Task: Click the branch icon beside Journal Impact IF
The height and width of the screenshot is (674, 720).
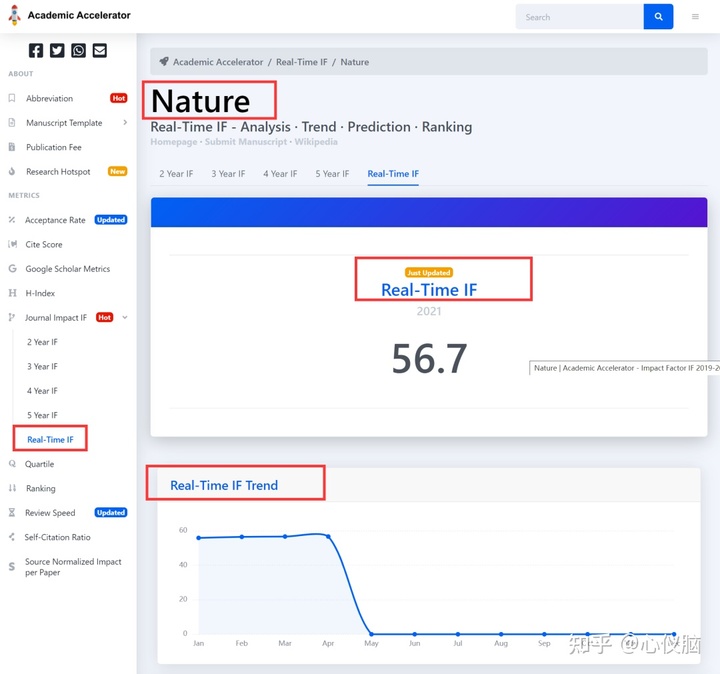Action: tap(12, 317)
